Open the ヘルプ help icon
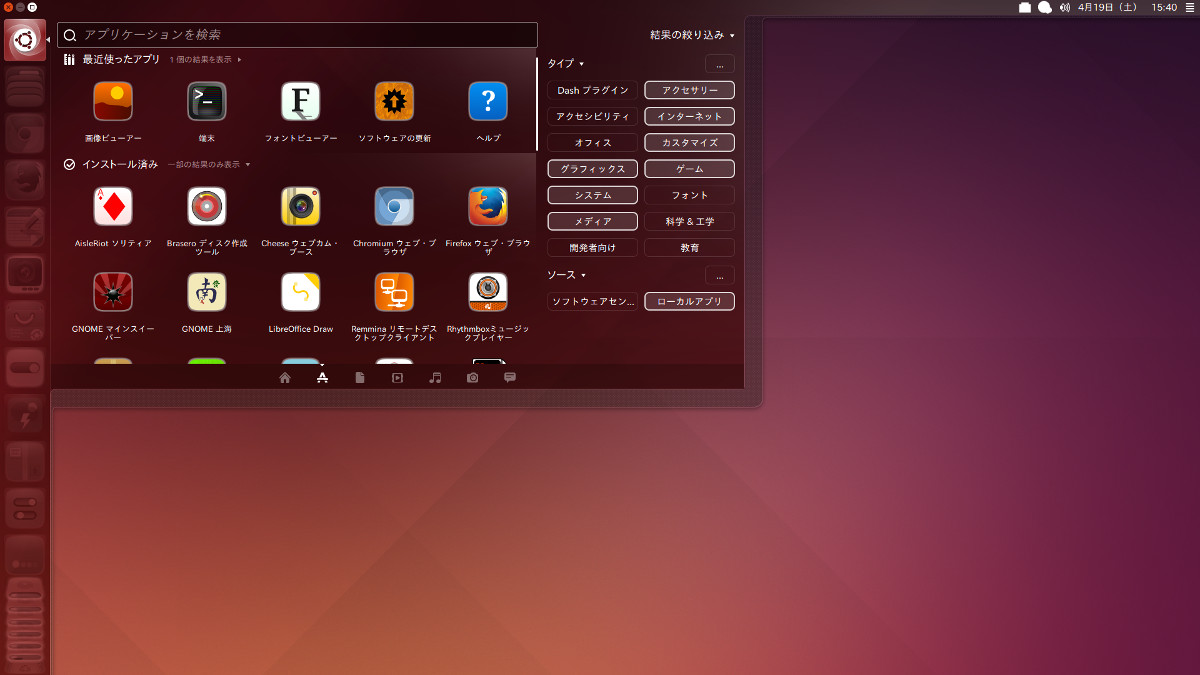Image resolution: width=1200 pixels, height=675 pixels. 488,101
